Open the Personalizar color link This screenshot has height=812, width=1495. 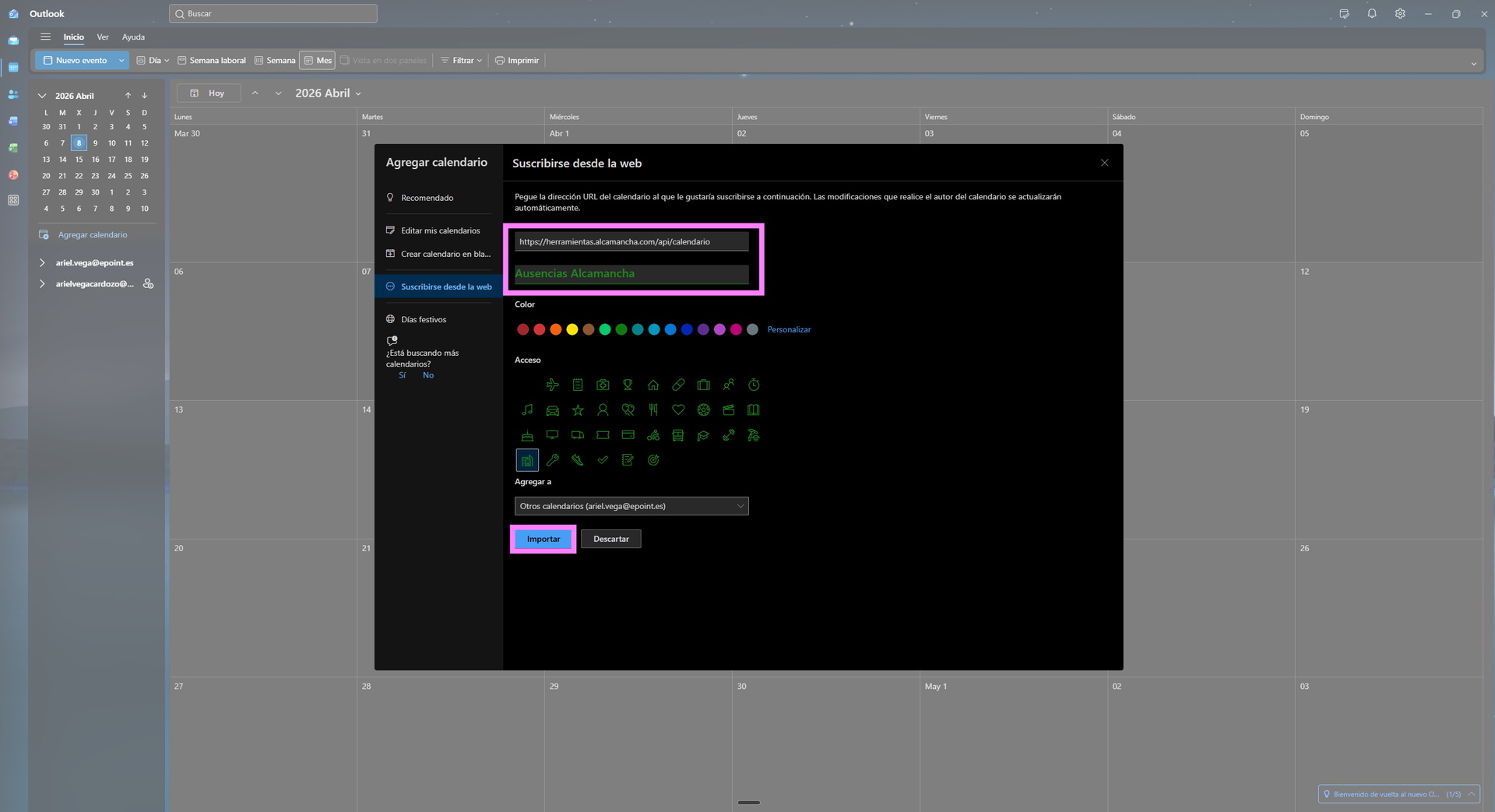(x=789, y=330)
